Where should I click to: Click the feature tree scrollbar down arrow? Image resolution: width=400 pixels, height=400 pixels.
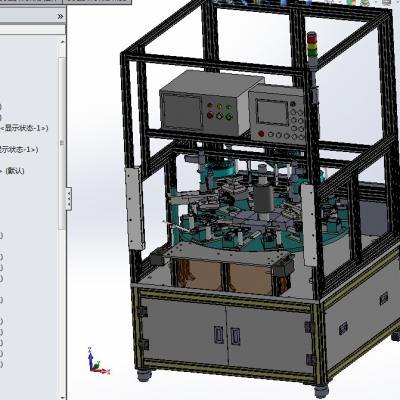[x=62, y=396]
